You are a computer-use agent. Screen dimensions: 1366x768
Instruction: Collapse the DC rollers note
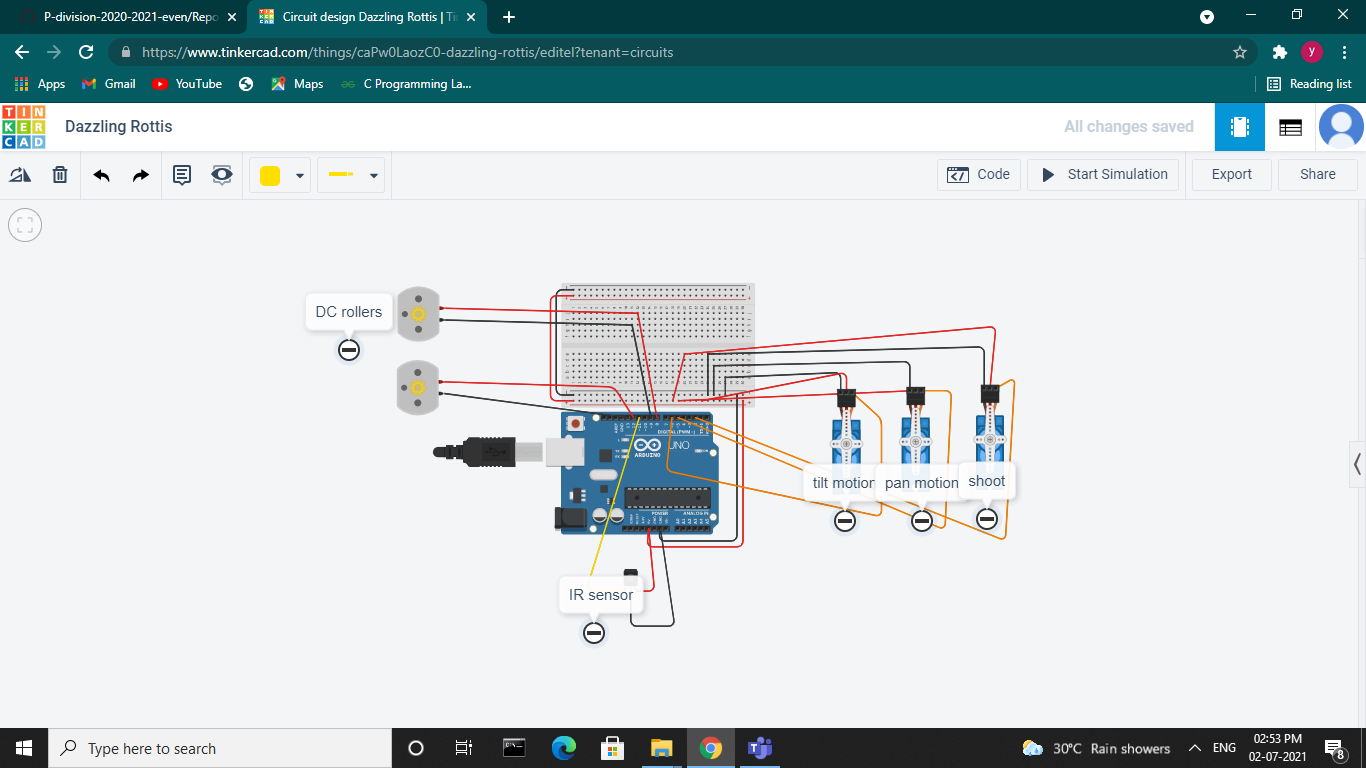349,349
